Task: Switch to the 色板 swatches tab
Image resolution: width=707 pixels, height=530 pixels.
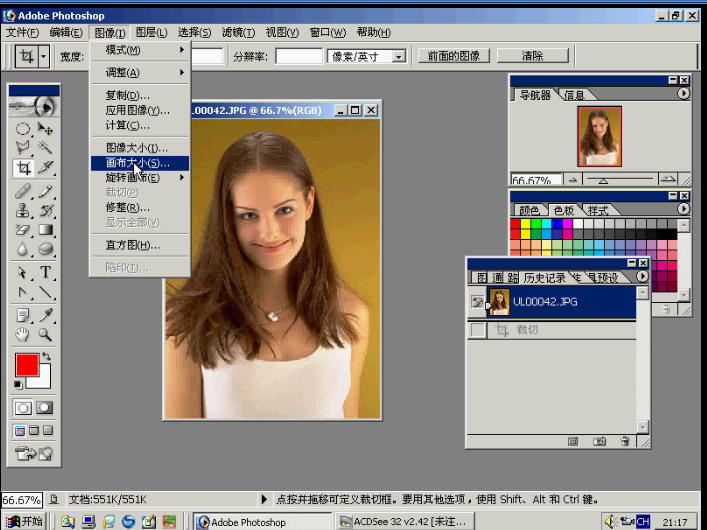Action: (x=562, y=210)
